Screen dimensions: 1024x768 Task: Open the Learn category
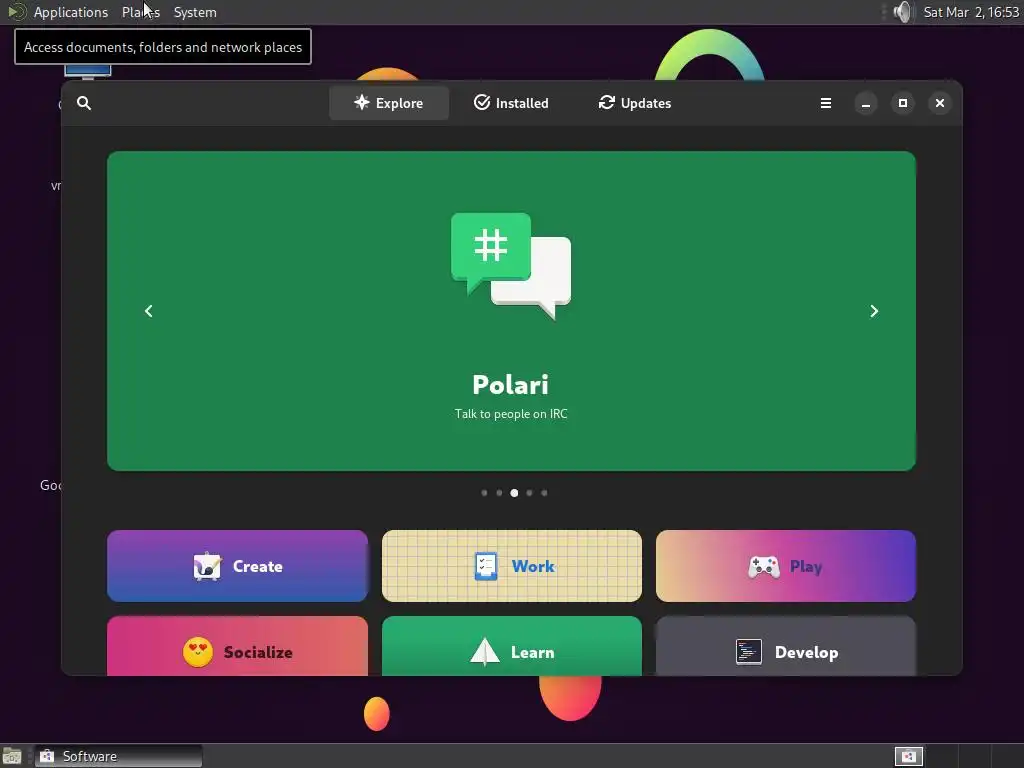tap(512, 647)
